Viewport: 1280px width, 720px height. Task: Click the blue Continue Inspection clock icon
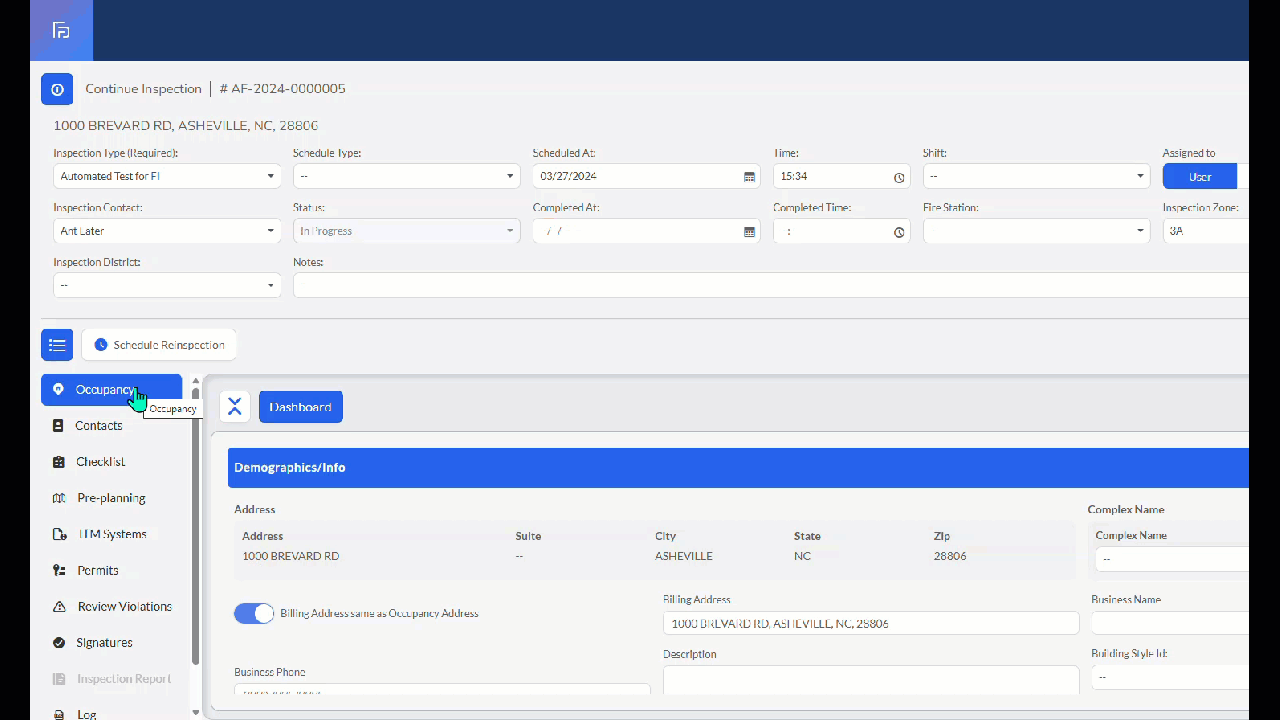point(57,89)
